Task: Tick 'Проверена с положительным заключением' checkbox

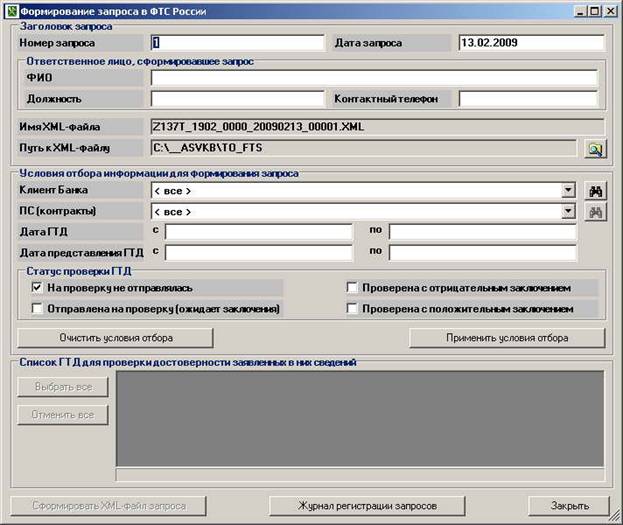Action: (x=352, y=309)
